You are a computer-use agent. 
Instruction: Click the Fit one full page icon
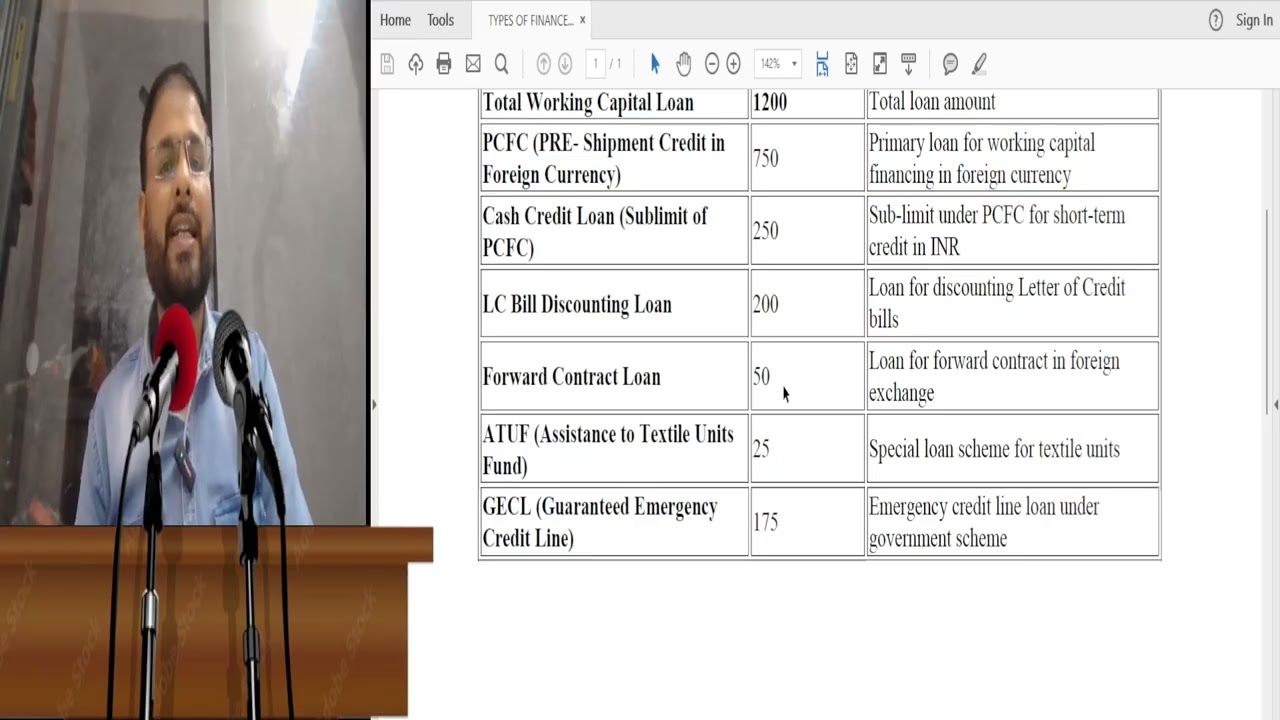click(851, 64)
